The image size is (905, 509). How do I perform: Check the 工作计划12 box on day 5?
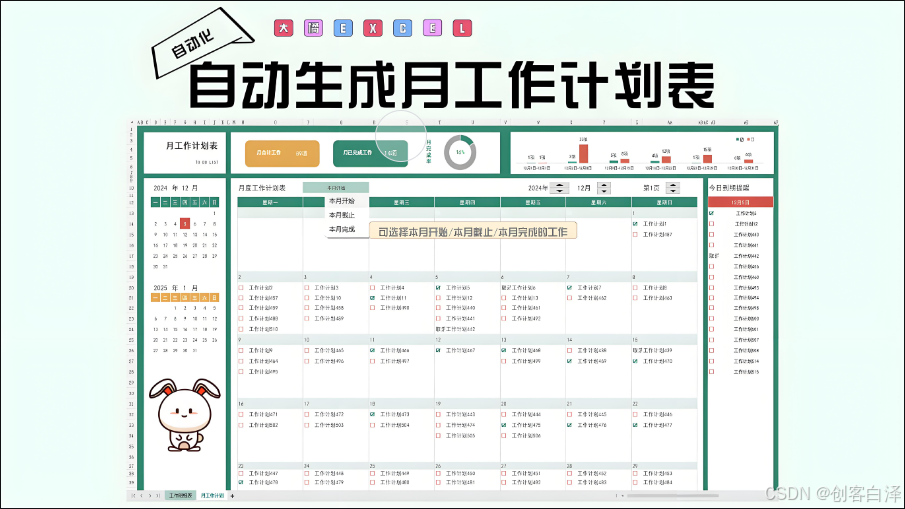tap(438, 298)
